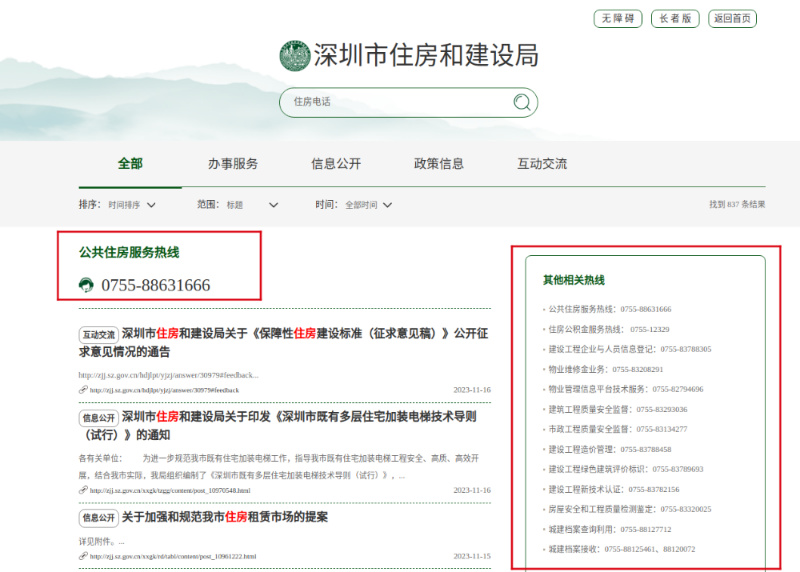
Task: Enable 长者版 elderly mode button
Action: 675,19
